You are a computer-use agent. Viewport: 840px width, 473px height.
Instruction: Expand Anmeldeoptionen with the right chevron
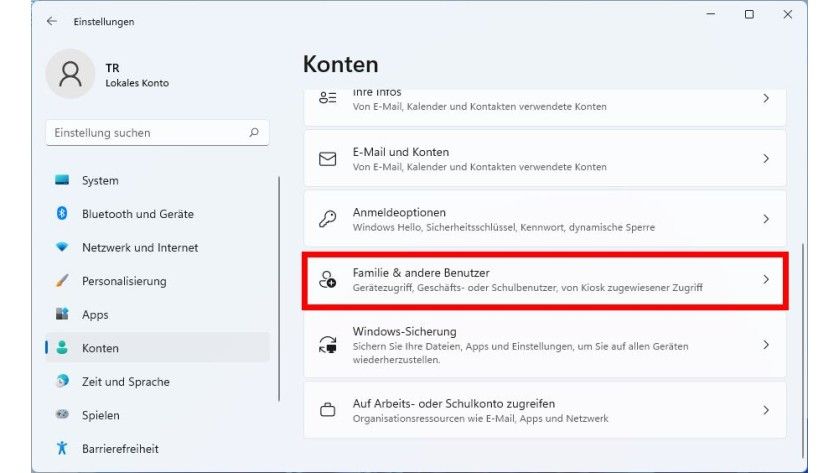766,219
